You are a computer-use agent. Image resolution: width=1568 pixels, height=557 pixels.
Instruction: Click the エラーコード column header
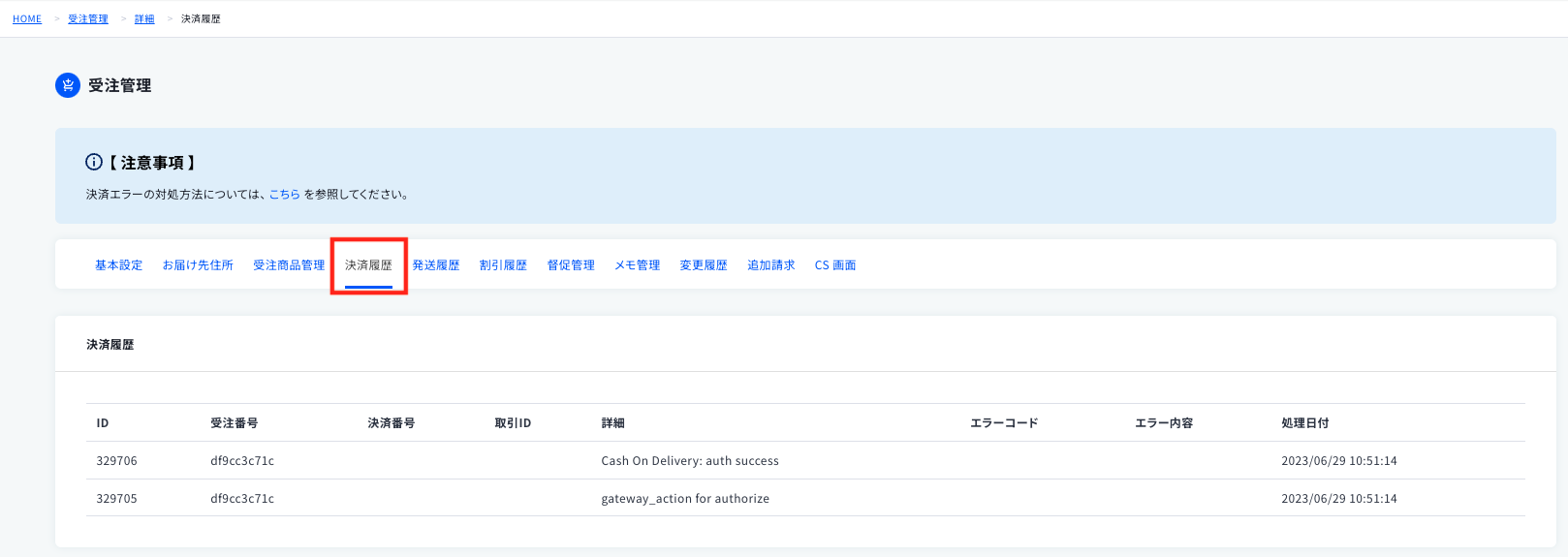[1004, 423]
